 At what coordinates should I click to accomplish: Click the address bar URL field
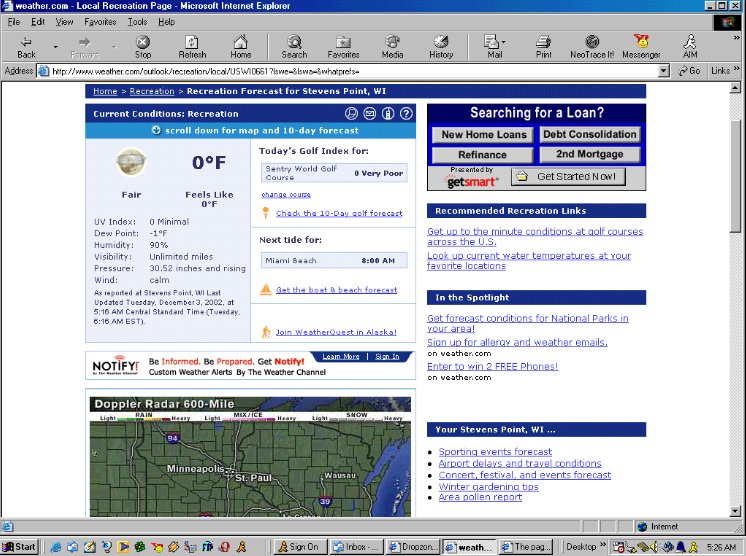click(x=350, y=71)
